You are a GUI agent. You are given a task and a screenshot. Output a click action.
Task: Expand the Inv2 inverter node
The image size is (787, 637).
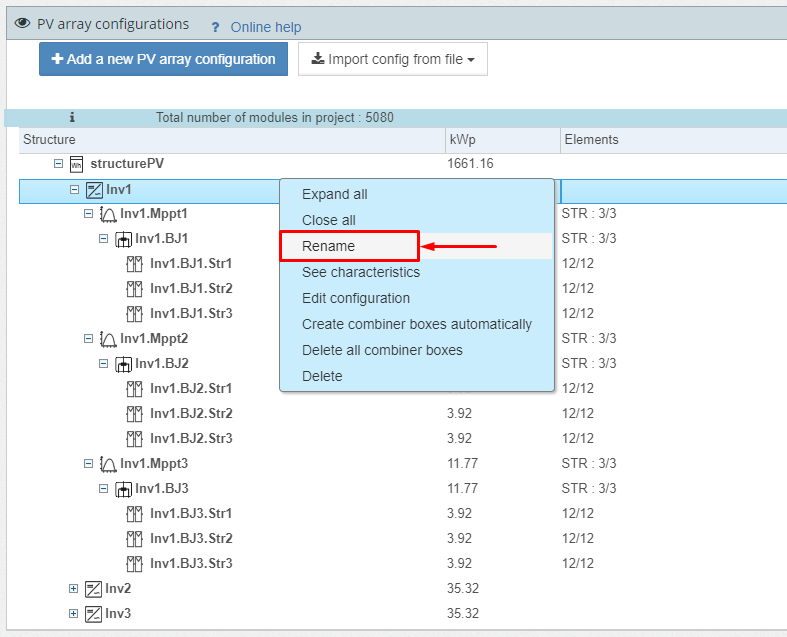[73, 589]
